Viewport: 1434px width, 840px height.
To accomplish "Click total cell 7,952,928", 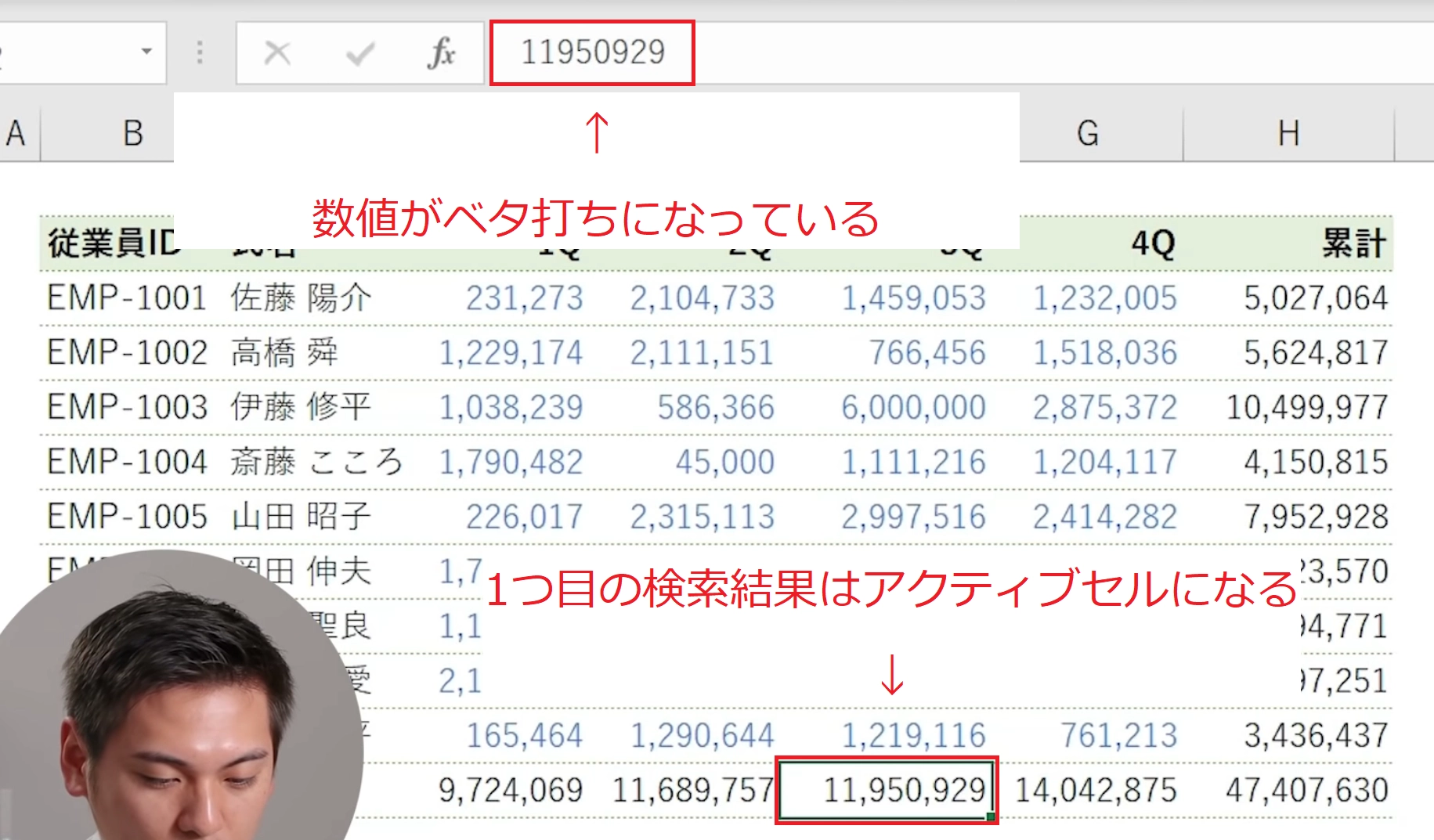I will pyautogui.click(x=1316, y=517).
